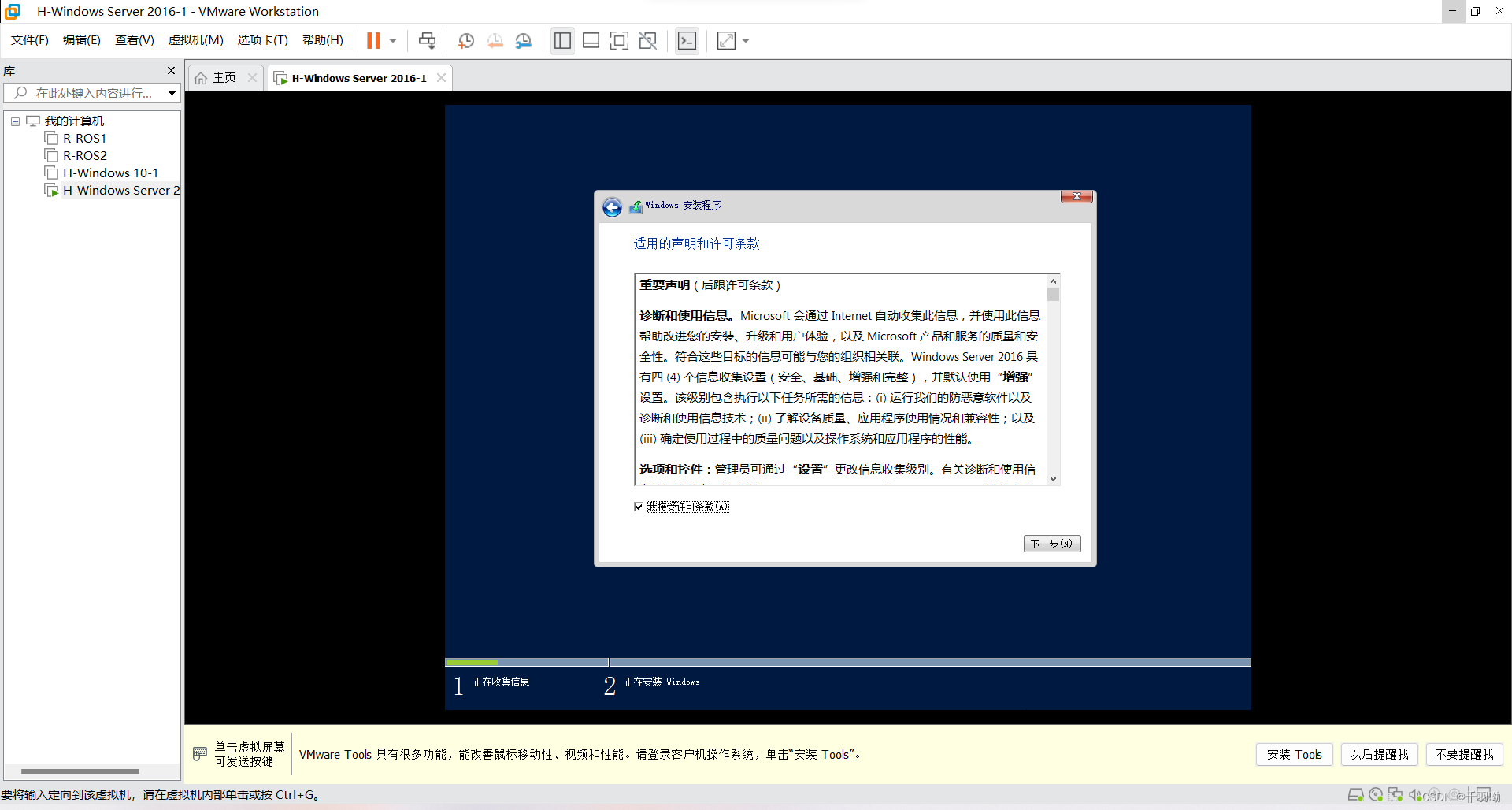Click the library panel horizontal scrollbar
This screenshot has height=810, width=1512.
coord(80,771)
